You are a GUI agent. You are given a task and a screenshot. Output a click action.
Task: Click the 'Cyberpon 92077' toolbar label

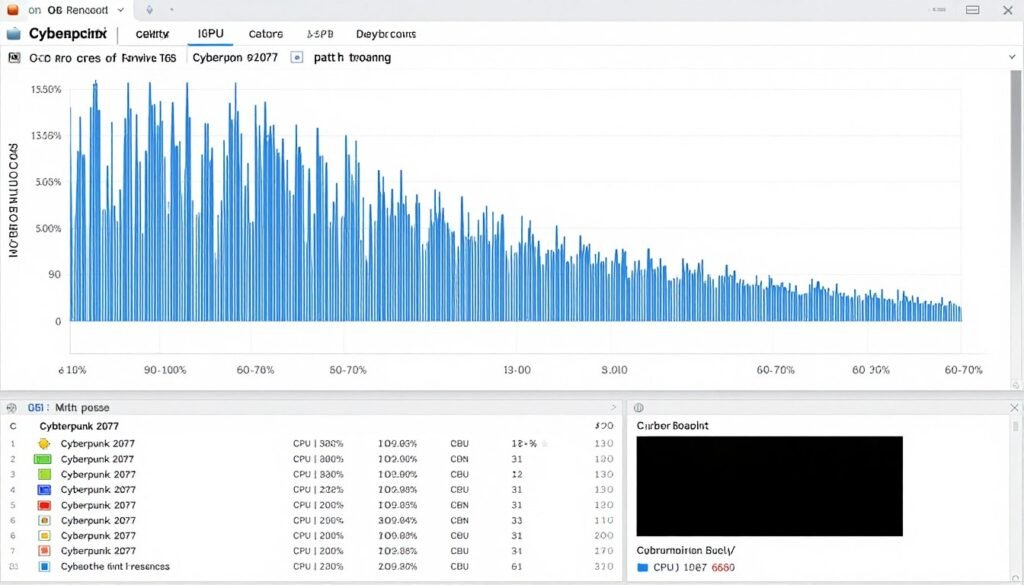pyautogui.click(x=235, y=57)
